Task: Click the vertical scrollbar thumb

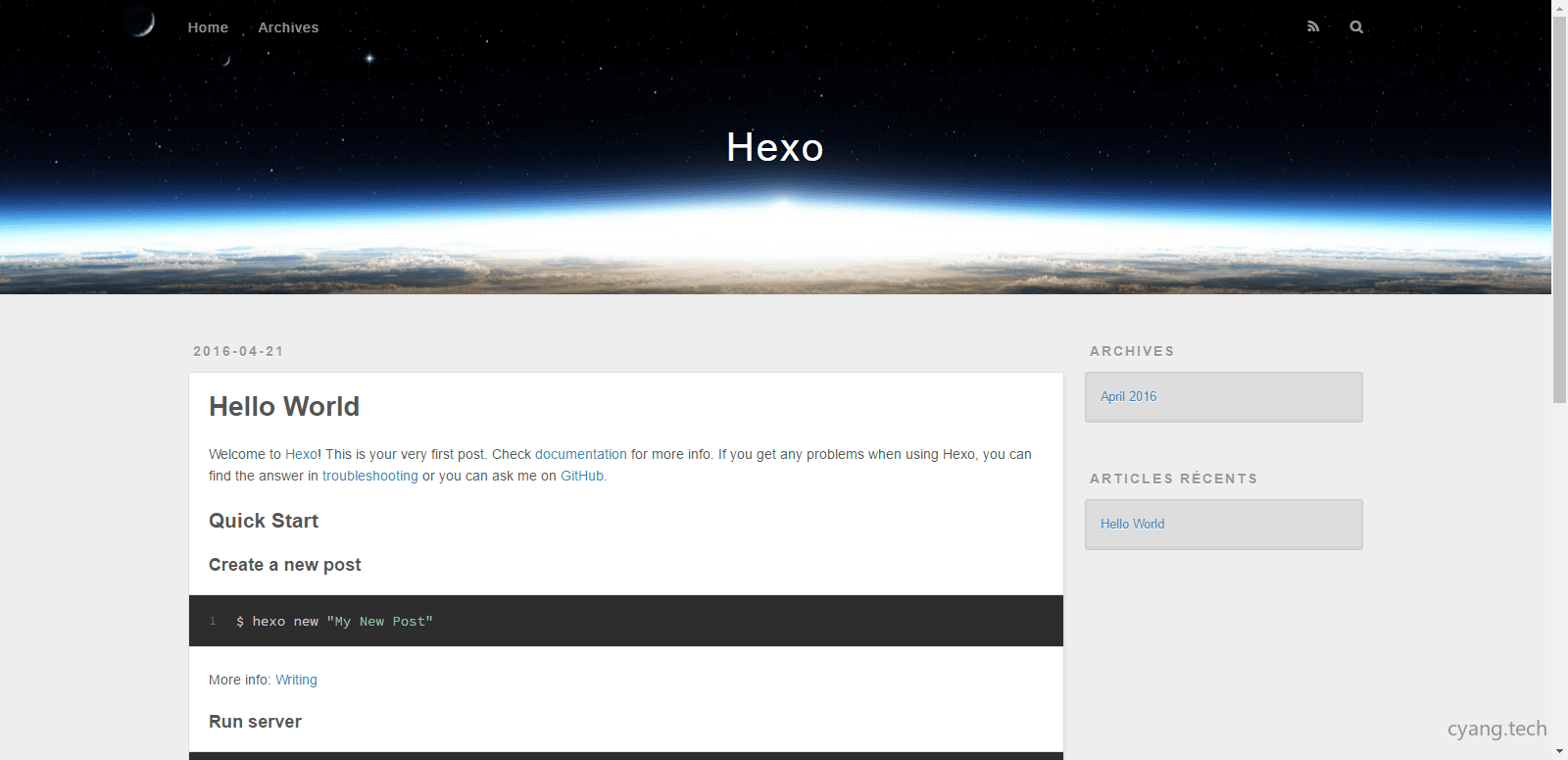Action: tap(1559, 208)
